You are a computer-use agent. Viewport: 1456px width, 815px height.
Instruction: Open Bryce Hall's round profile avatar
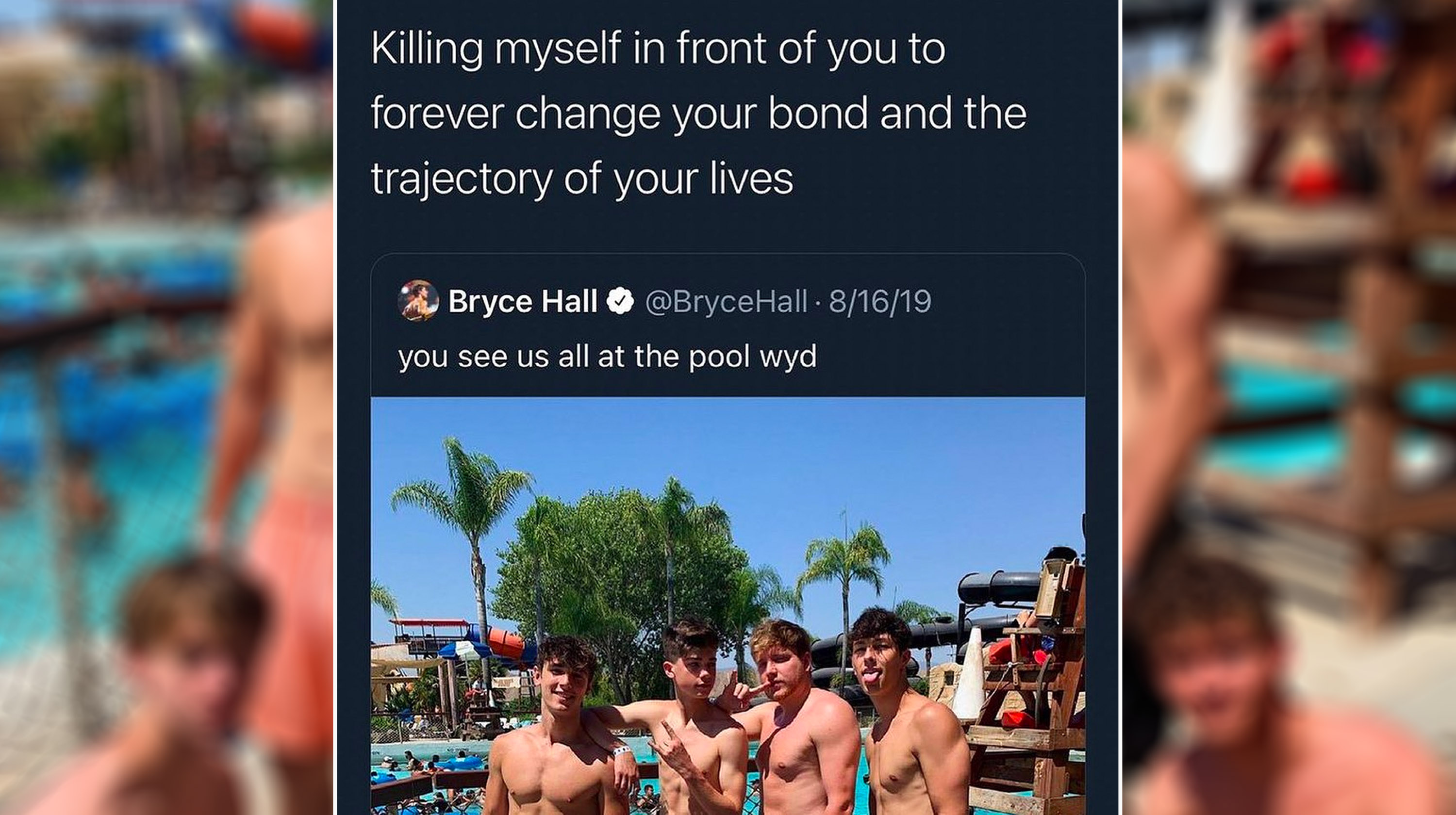pos(418,300)
